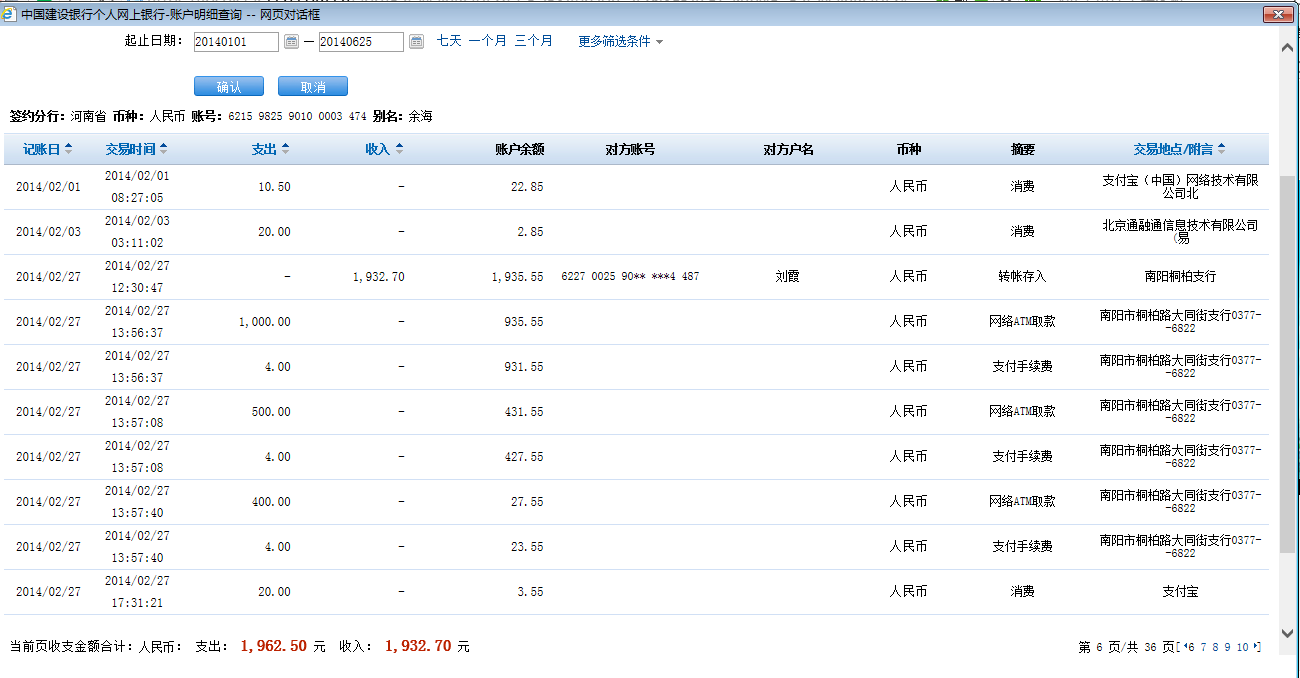
Task: Expand 更多筛选条件 filter options
Action: 620,42
